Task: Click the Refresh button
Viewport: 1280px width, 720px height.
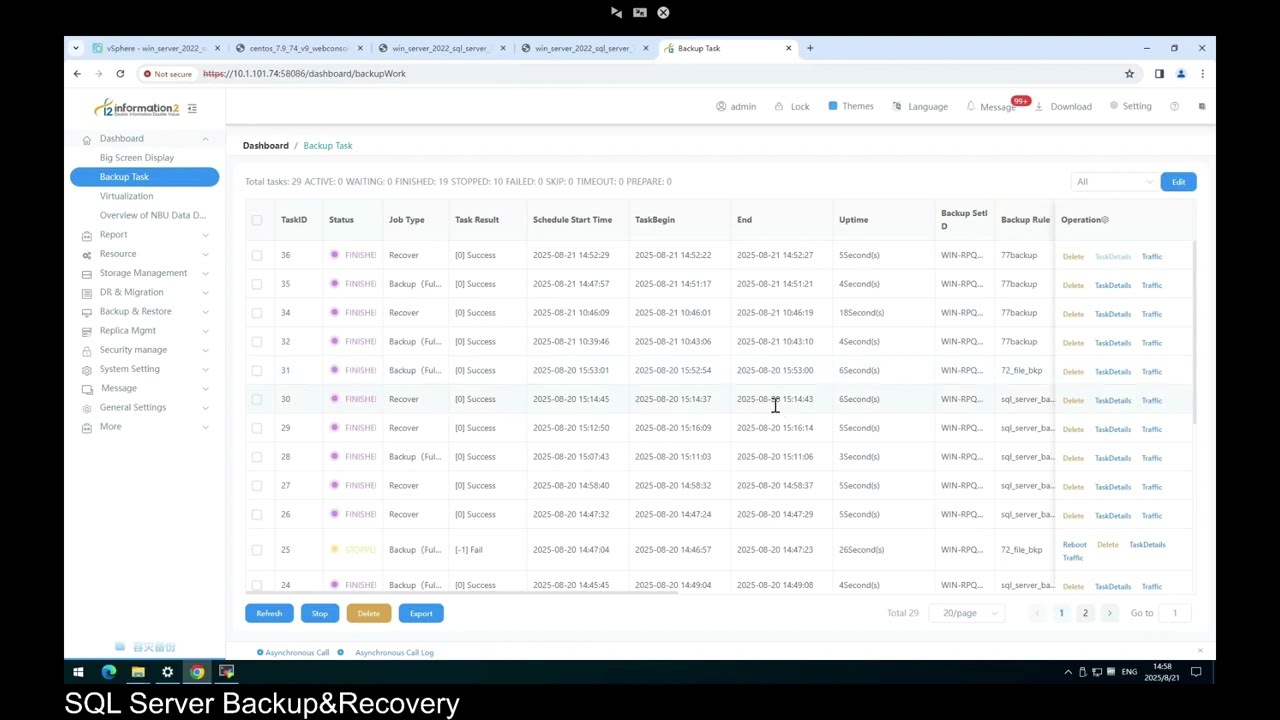Action: tap(269, 614)
